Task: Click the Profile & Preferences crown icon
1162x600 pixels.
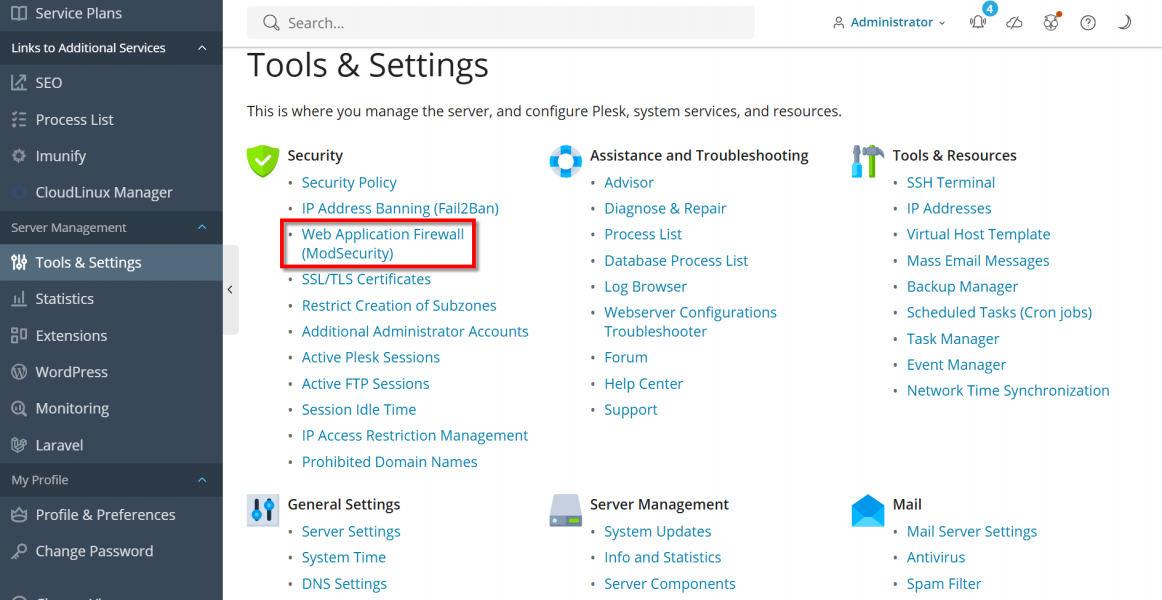Action: [x=19, y=515]
